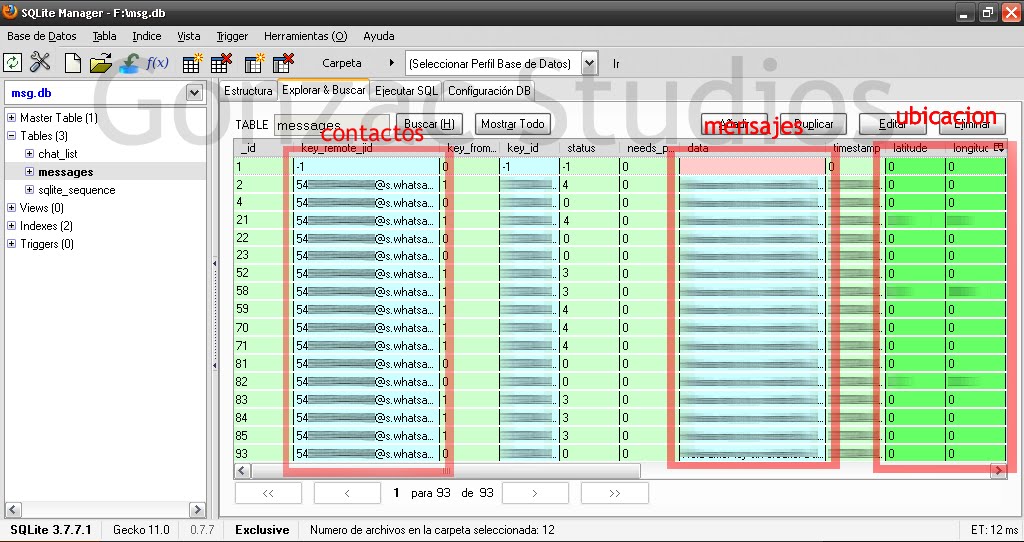This screenshot has height=542, width=1024.
Task: Sort by the _id column header
Action: 263,148
